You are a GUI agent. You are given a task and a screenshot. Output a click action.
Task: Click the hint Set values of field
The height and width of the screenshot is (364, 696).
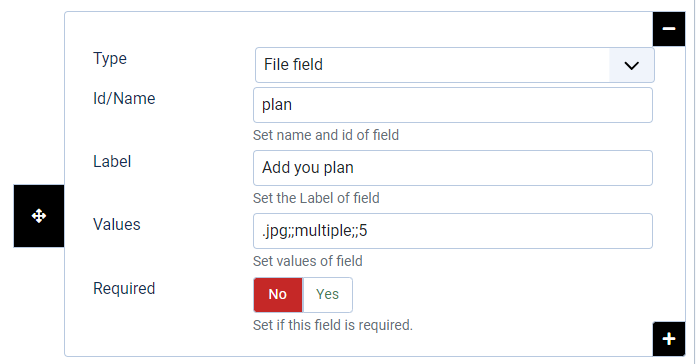click(308, 261)
